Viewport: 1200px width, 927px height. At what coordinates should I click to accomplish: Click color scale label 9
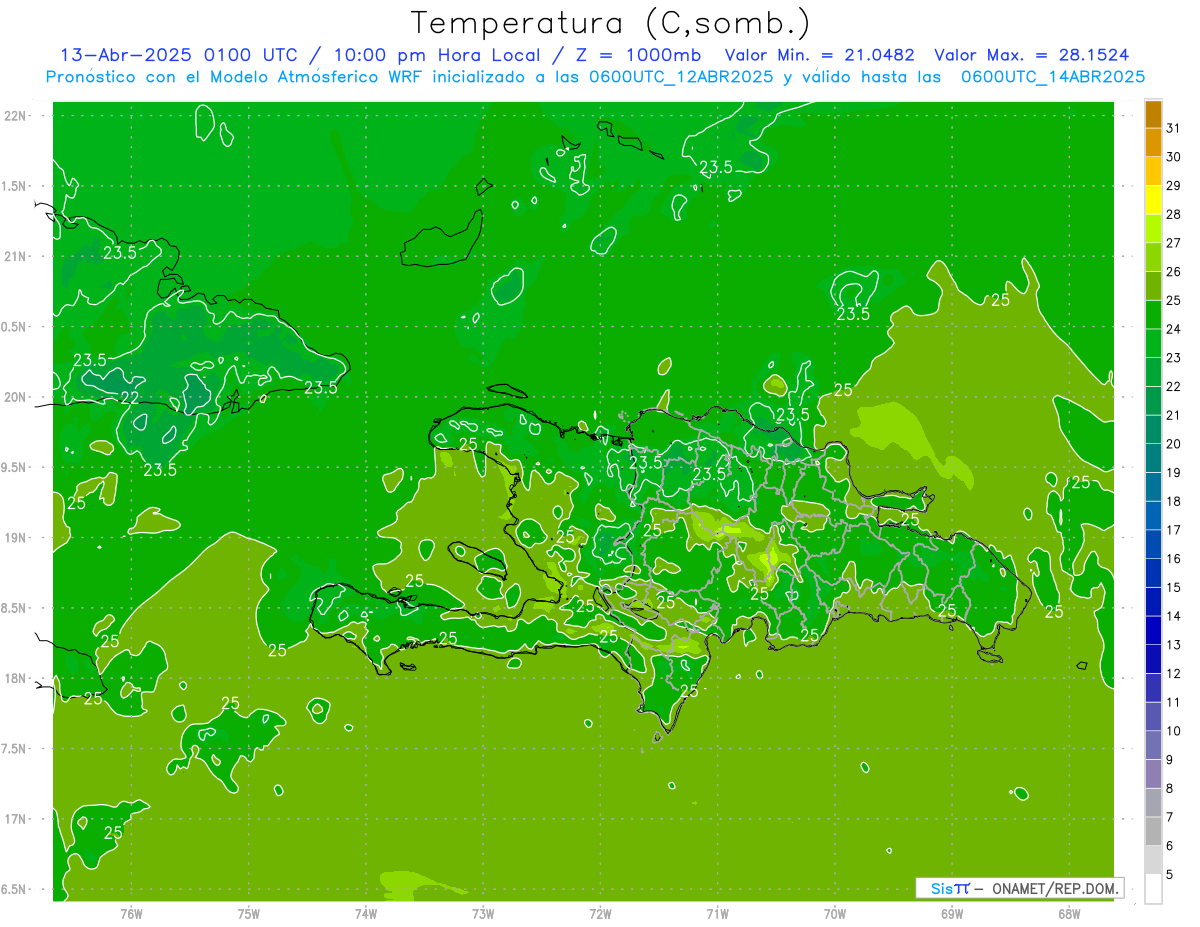pyautogui.click(x=1170, y=760)
